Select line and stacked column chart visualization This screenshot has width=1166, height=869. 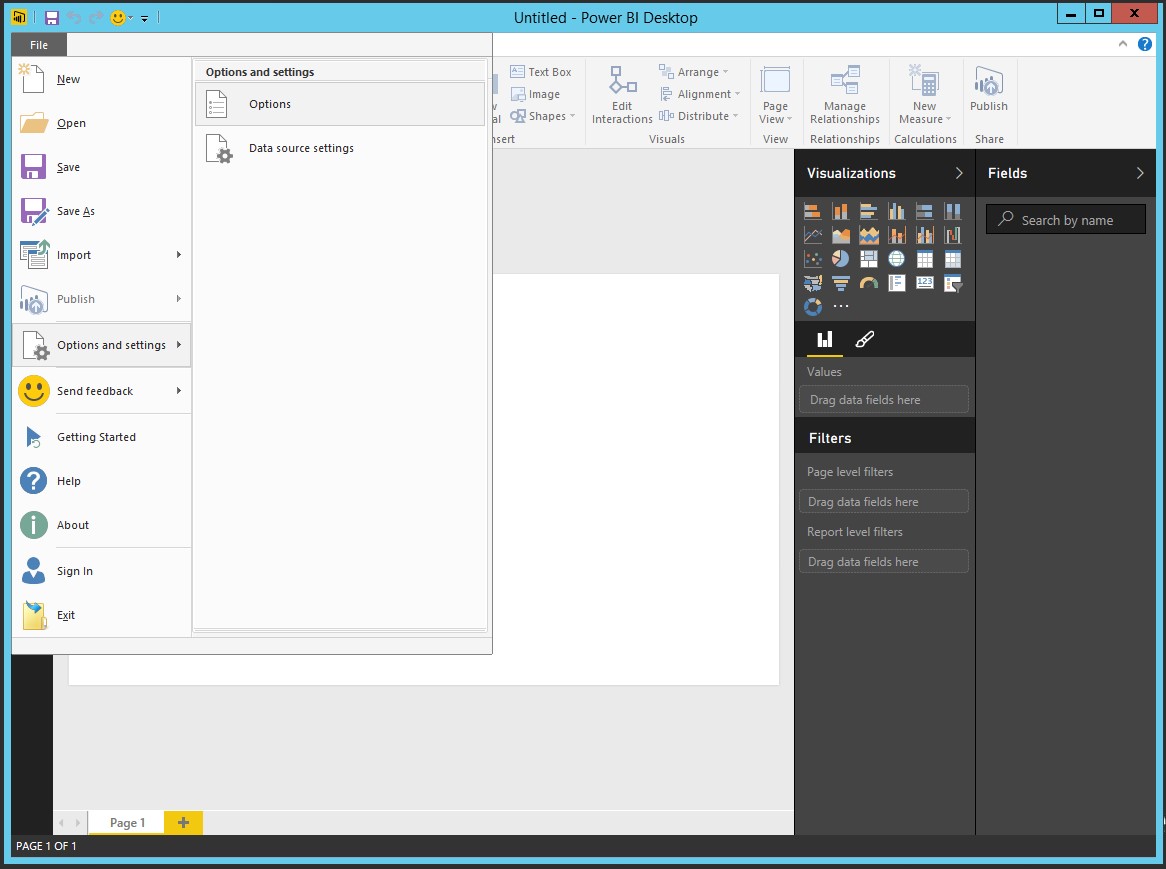pos(897,236)
